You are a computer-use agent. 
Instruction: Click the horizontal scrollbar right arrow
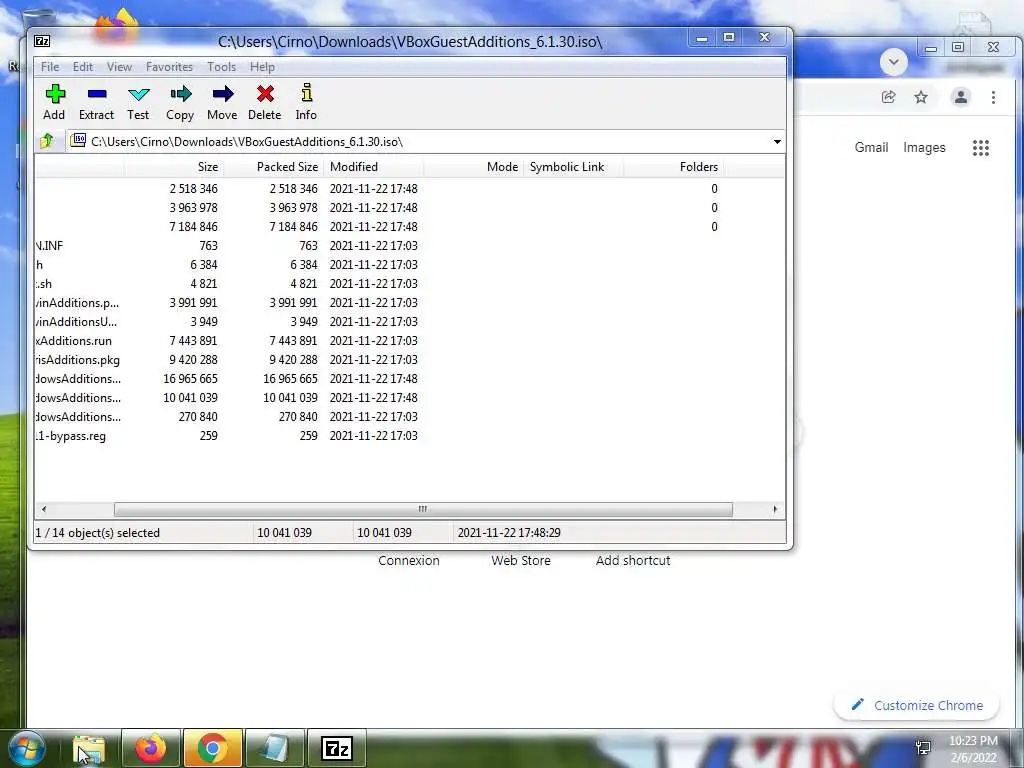click(775, 509)
